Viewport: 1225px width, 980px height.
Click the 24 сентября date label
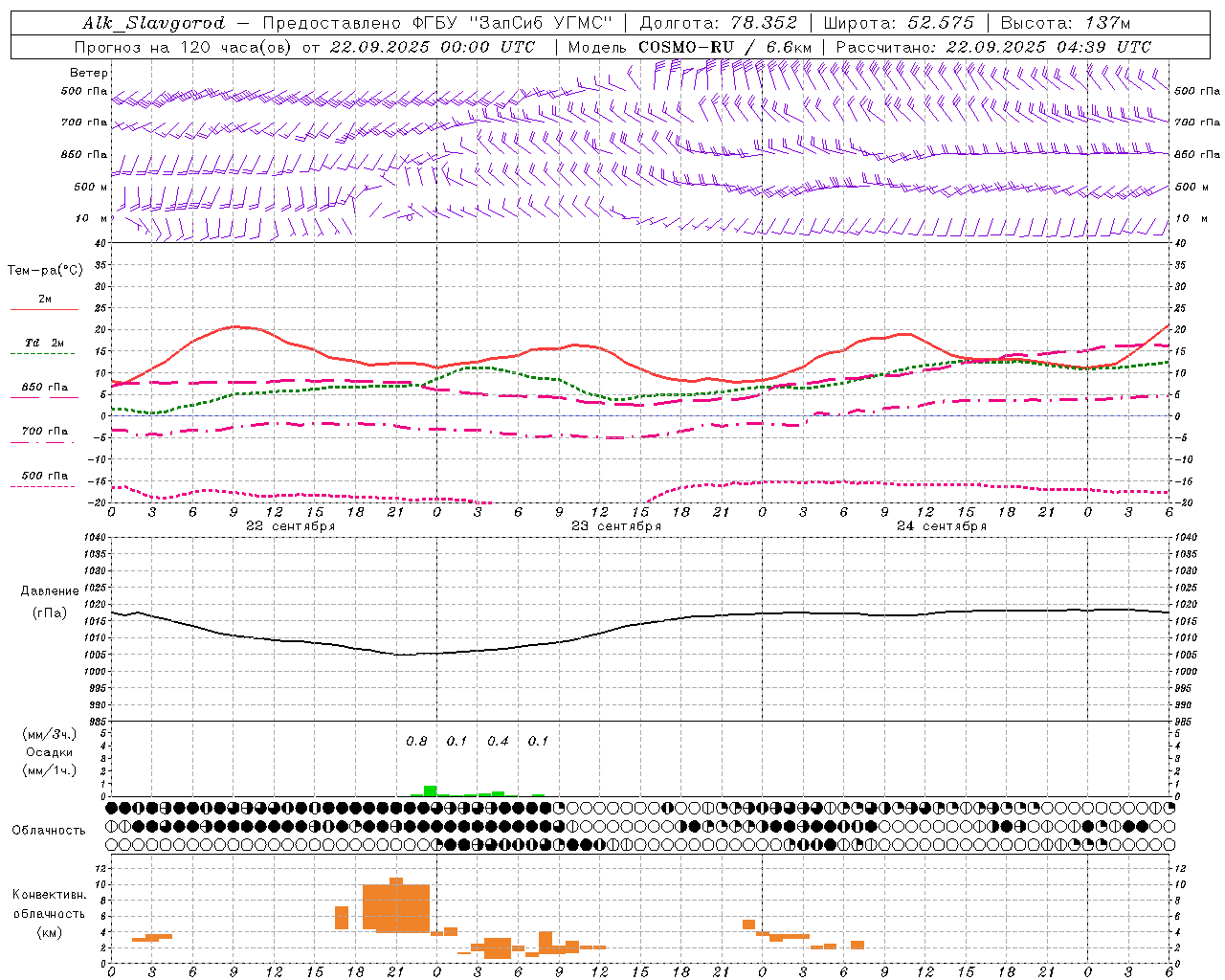[941, 526]
